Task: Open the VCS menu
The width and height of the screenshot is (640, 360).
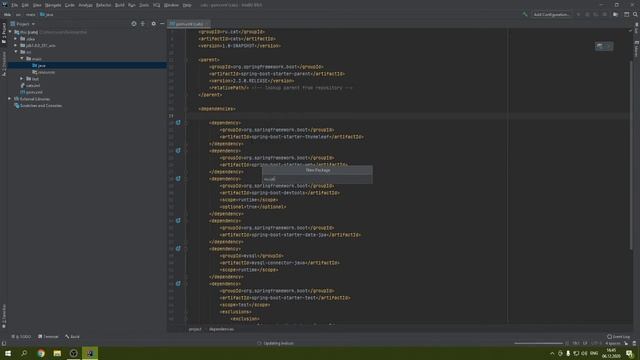Action: pyautogui.click(x=157, y=5)
